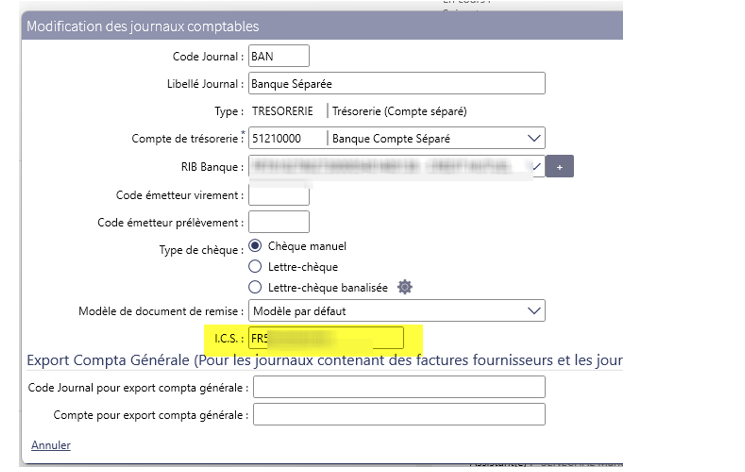
Task: Click the Compte de trésorerie code field 51210000
Action: [285, 138]
